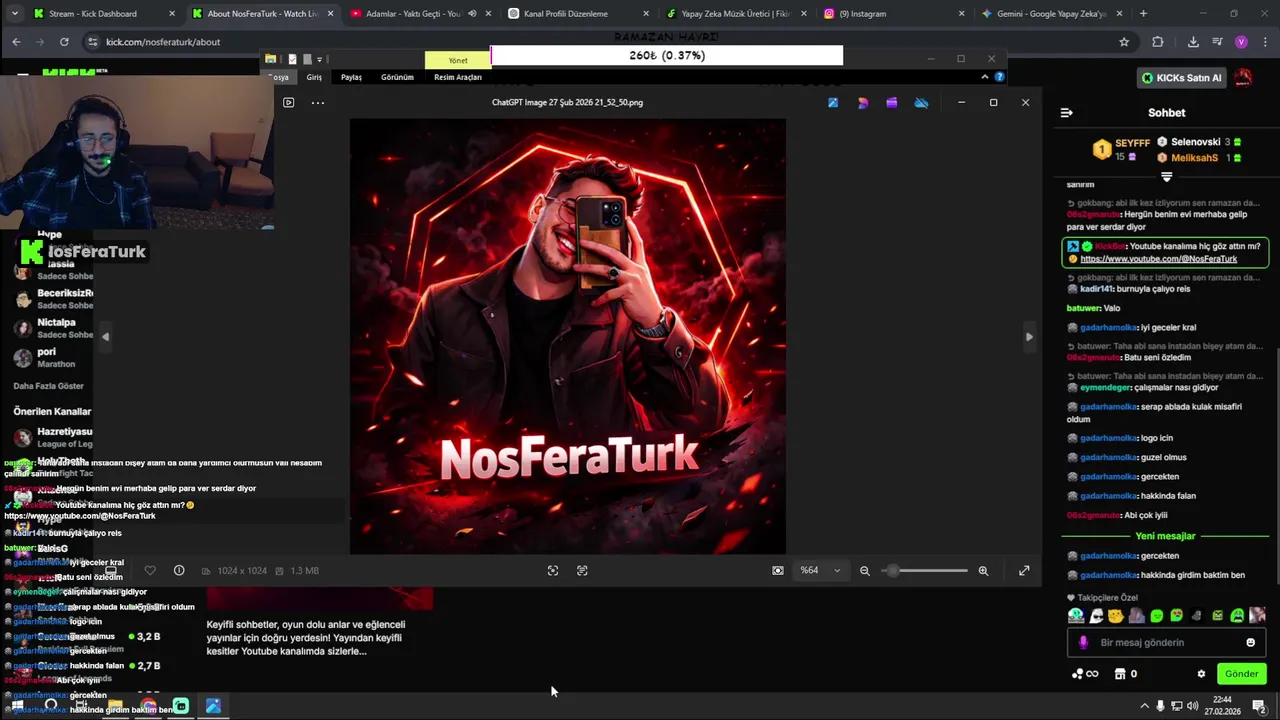This screenshot has height=720, width=1280.
Task: Open the three-dot more options menu in Photos
Action: 318,102
